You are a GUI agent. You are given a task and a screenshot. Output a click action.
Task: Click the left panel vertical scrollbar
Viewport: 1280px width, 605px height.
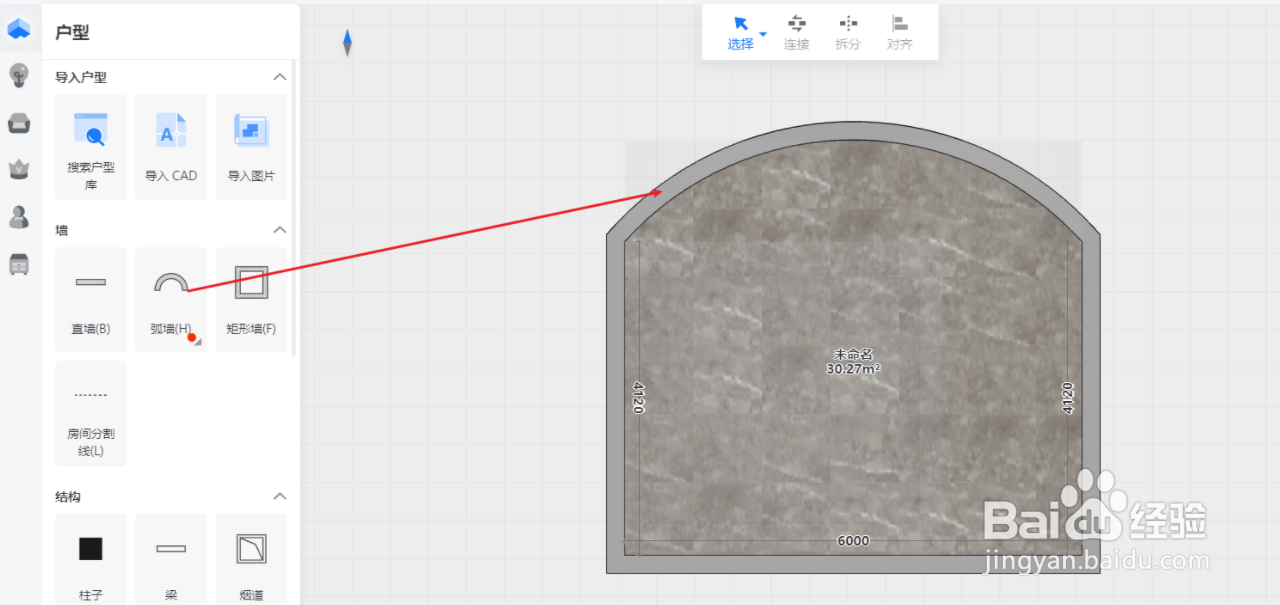[x=293, y=208]
